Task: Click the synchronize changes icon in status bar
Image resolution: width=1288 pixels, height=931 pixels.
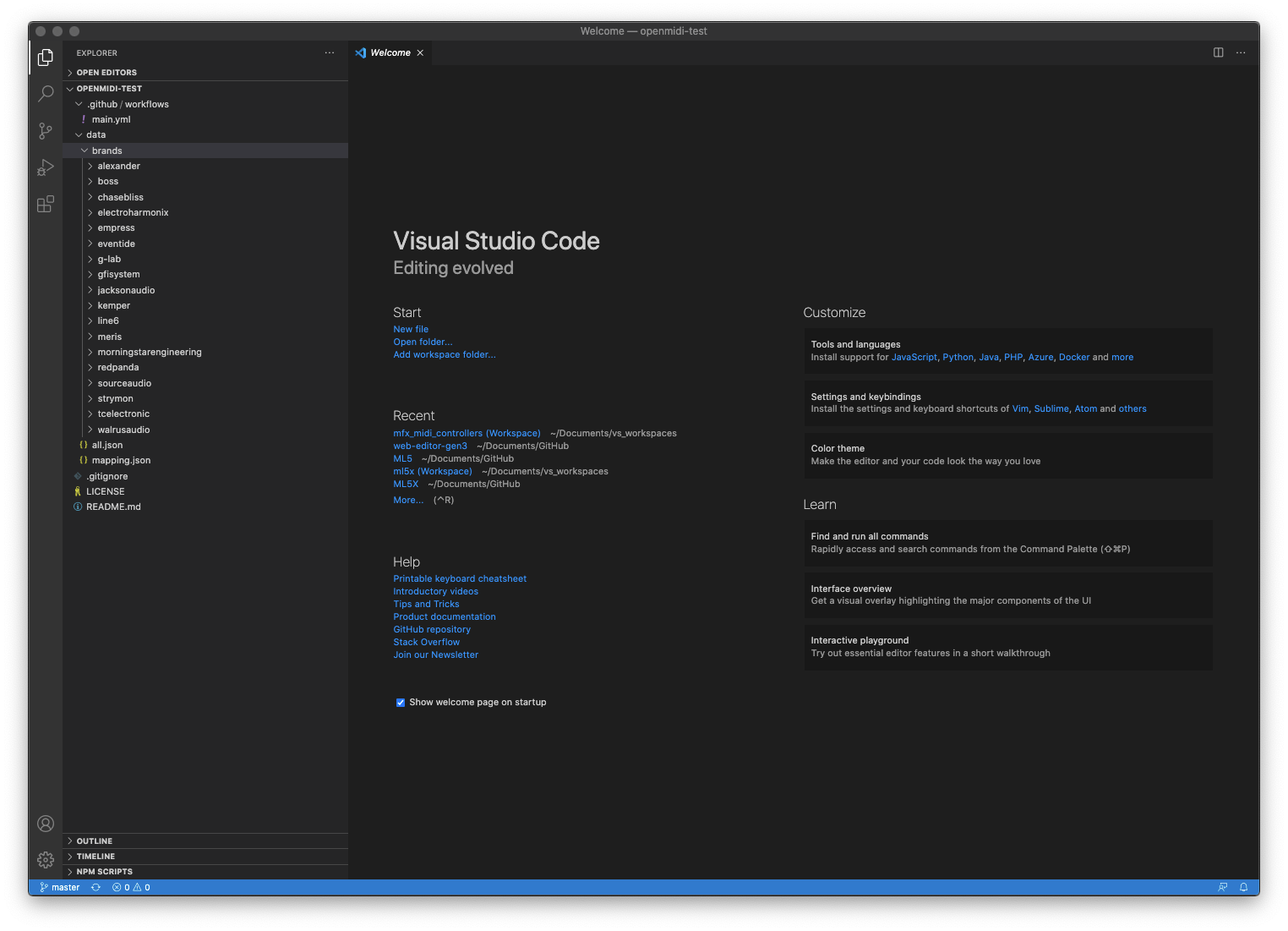Action: (96, 887)
